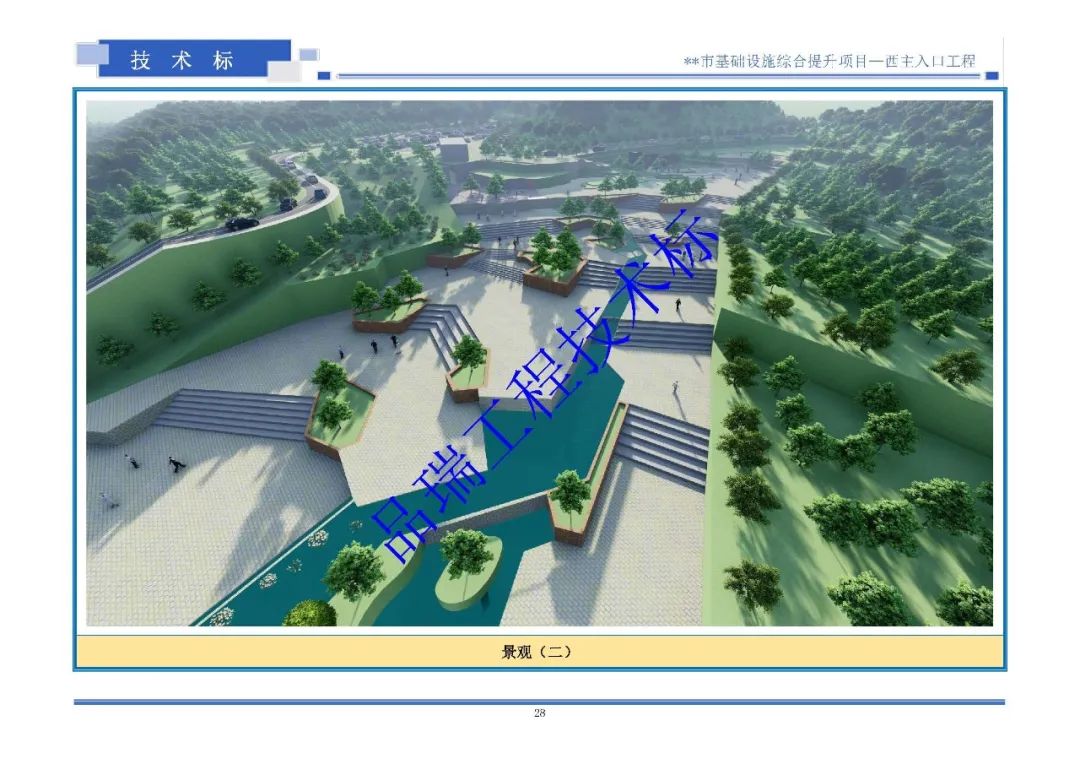
Task: Click the small blue square at header's right end
Action: [991, 74]
